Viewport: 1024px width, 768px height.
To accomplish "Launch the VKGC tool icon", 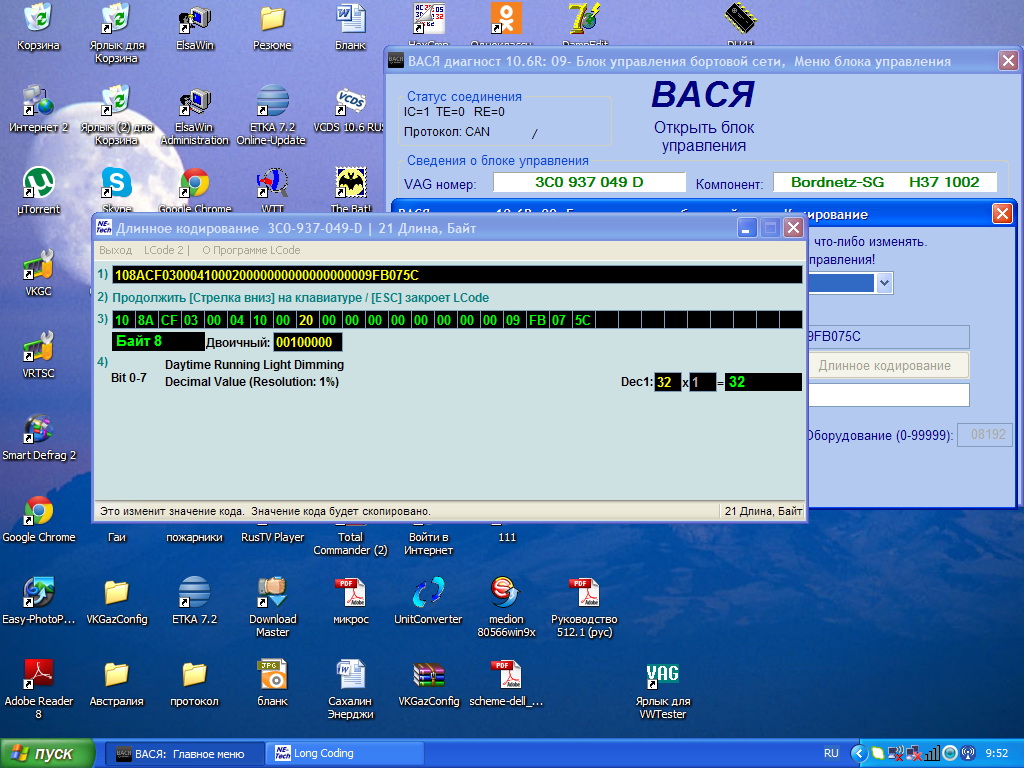I will (x=38, y=266).
